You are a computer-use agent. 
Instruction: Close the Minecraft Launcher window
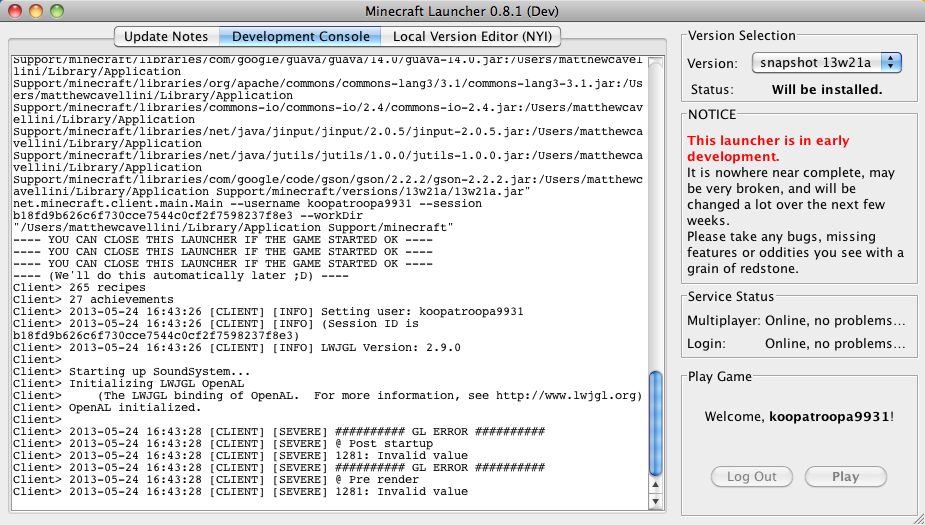coord(15,11)
